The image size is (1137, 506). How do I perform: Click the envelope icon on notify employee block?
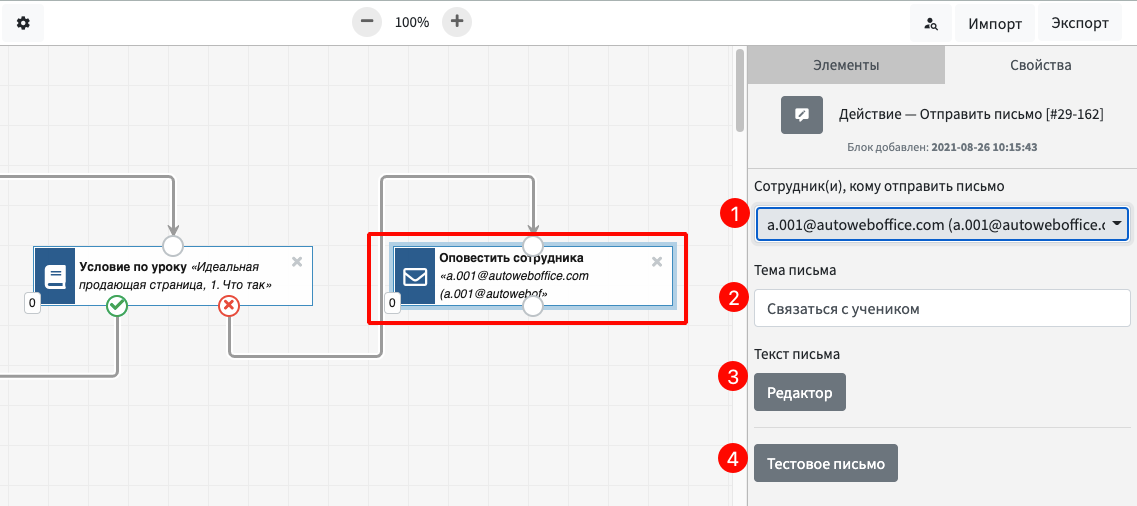coord(415,276)
